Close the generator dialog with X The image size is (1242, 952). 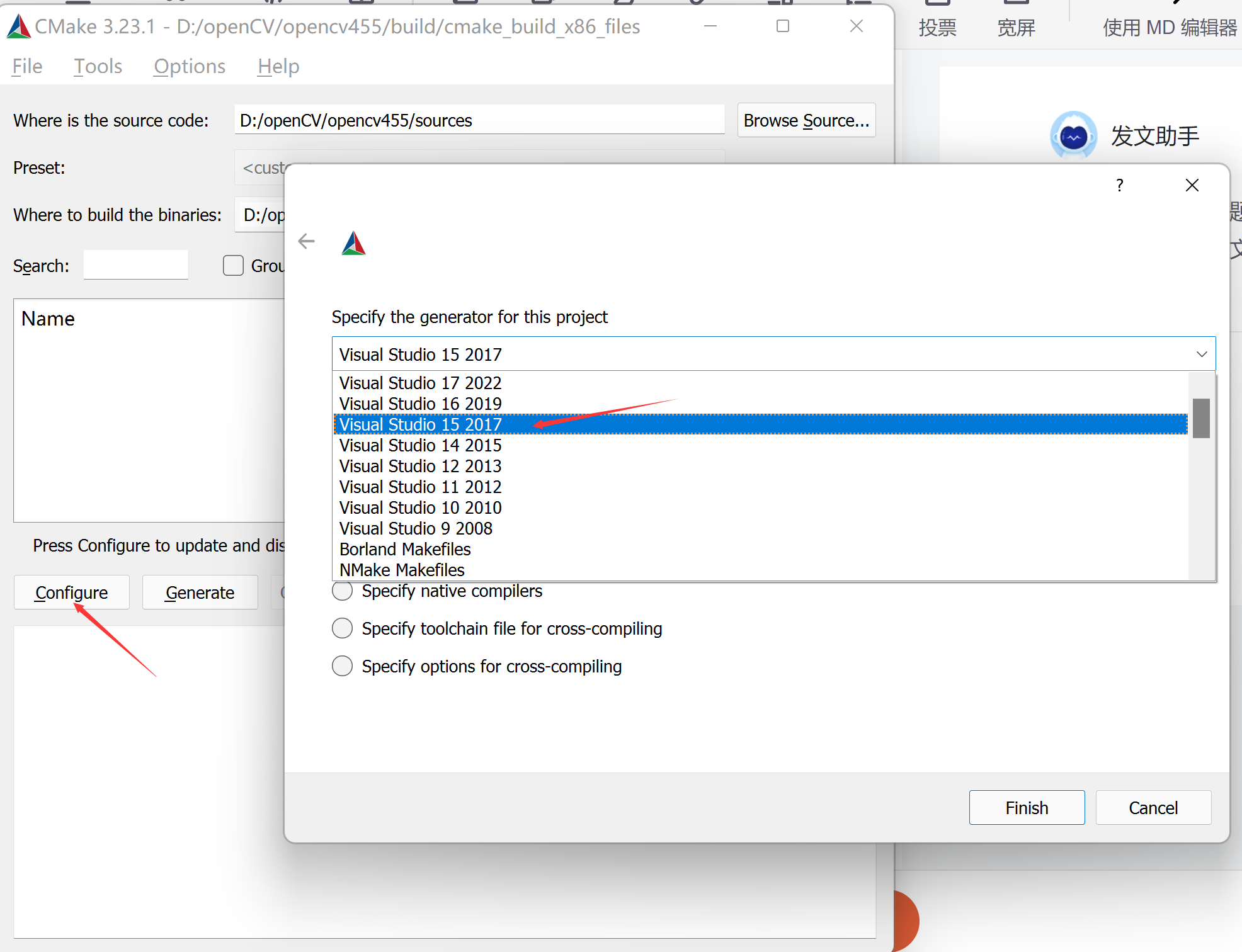[x=1192, y=185]
